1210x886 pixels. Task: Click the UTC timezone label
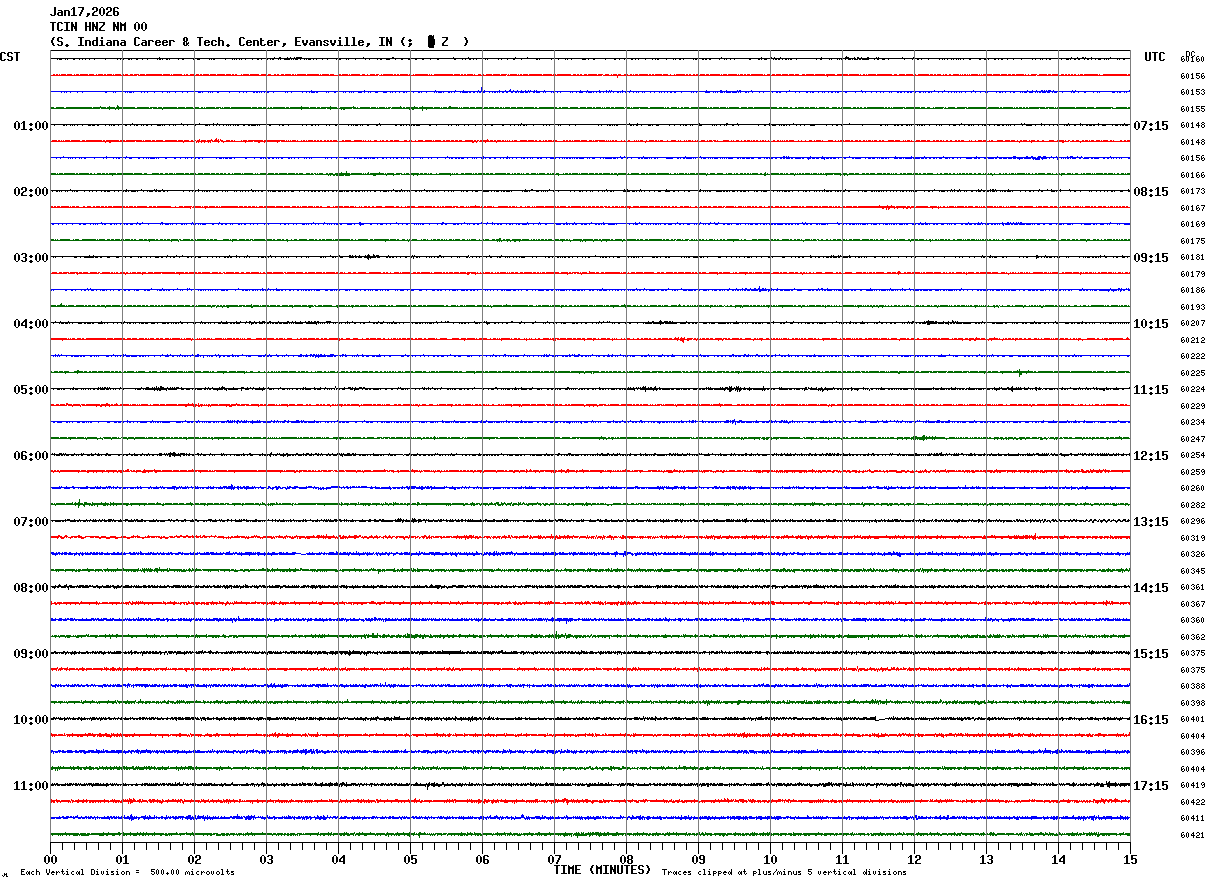pos(1155,57)
